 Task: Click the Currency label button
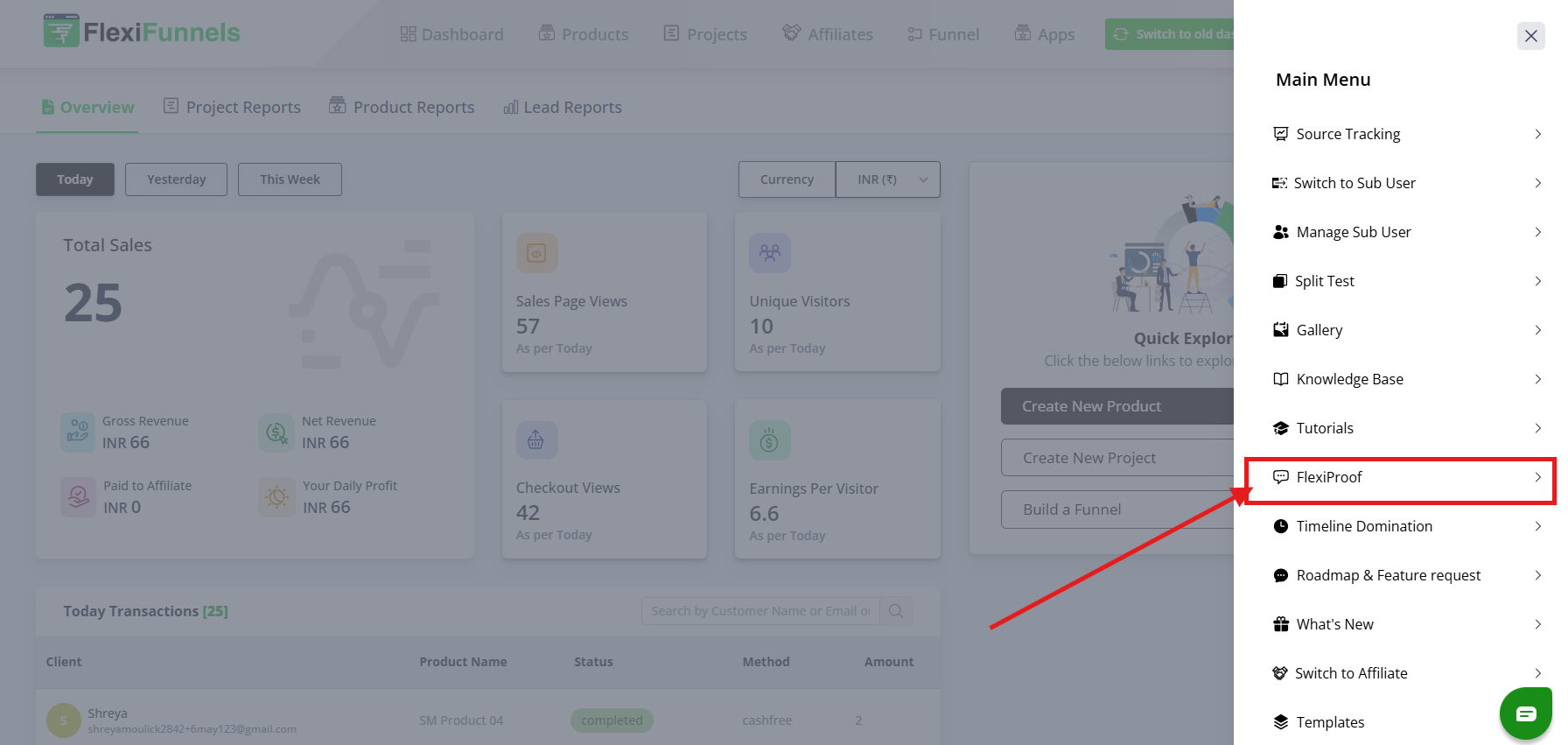[x=787, y=179]
